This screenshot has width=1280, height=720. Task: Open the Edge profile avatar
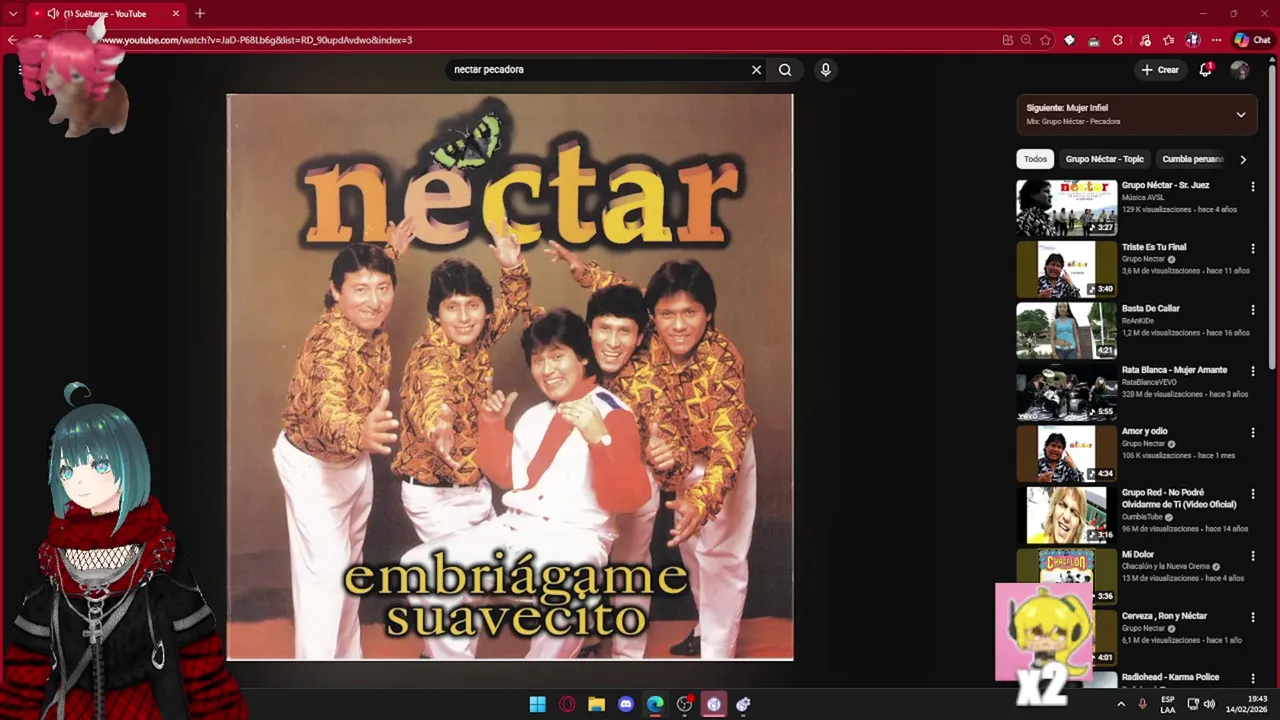(1192, 40)
